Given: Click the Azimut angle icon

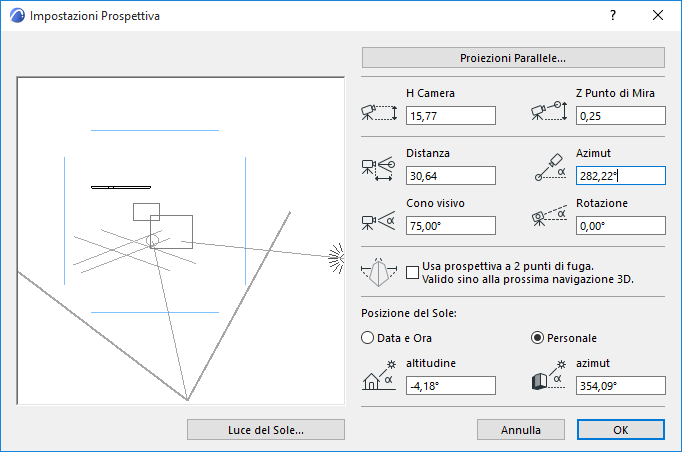Looking at the screenshot, I should tap(548, 167).
